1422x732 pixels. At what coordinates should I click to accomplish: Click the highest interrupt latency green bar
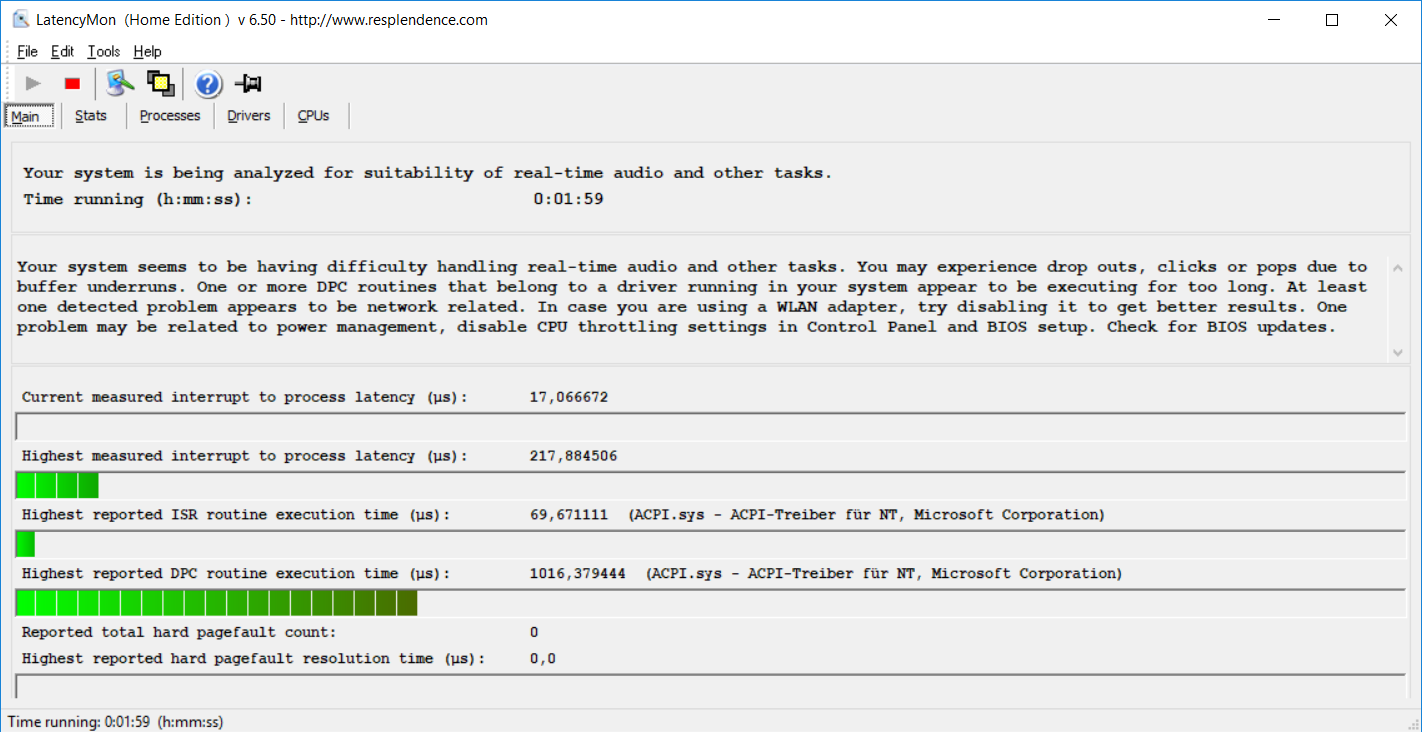pos(57,486)
